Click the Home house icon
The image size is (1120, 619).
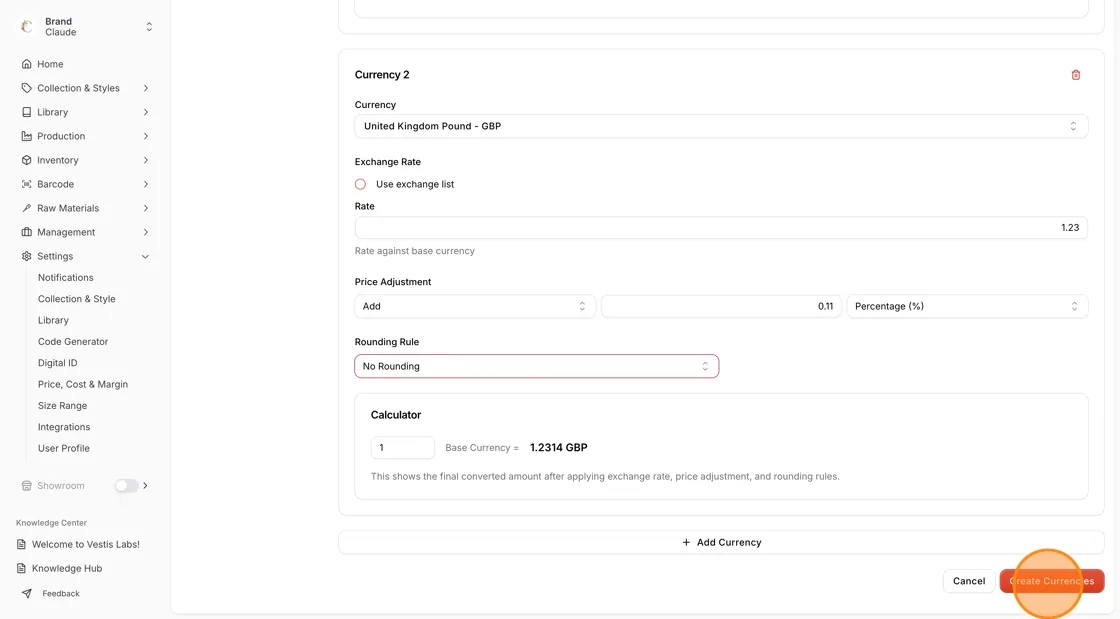tap(26, 64)
